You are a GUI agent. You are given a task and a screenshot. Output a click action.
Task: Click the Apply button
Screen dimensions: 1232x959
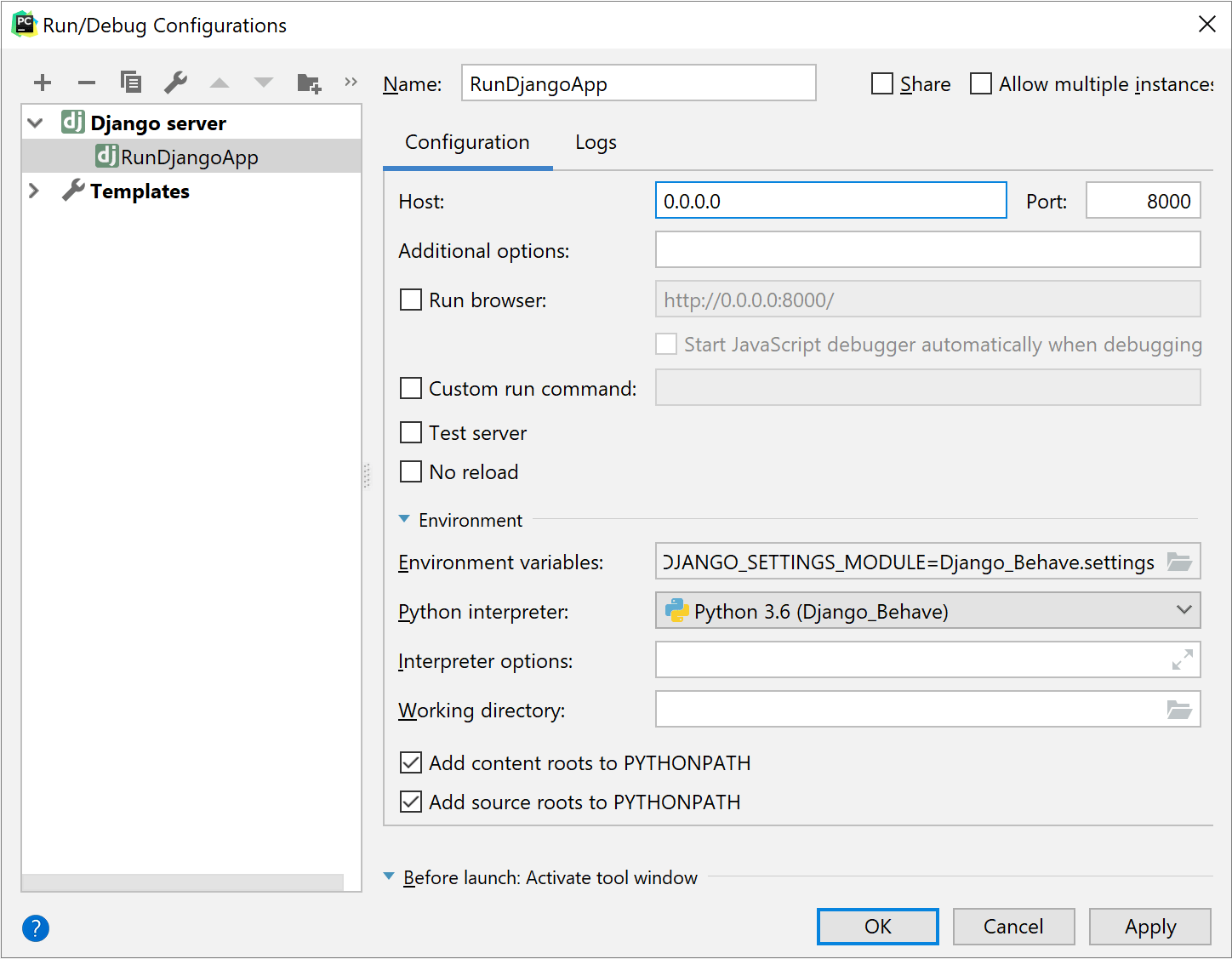[1150, 927]
